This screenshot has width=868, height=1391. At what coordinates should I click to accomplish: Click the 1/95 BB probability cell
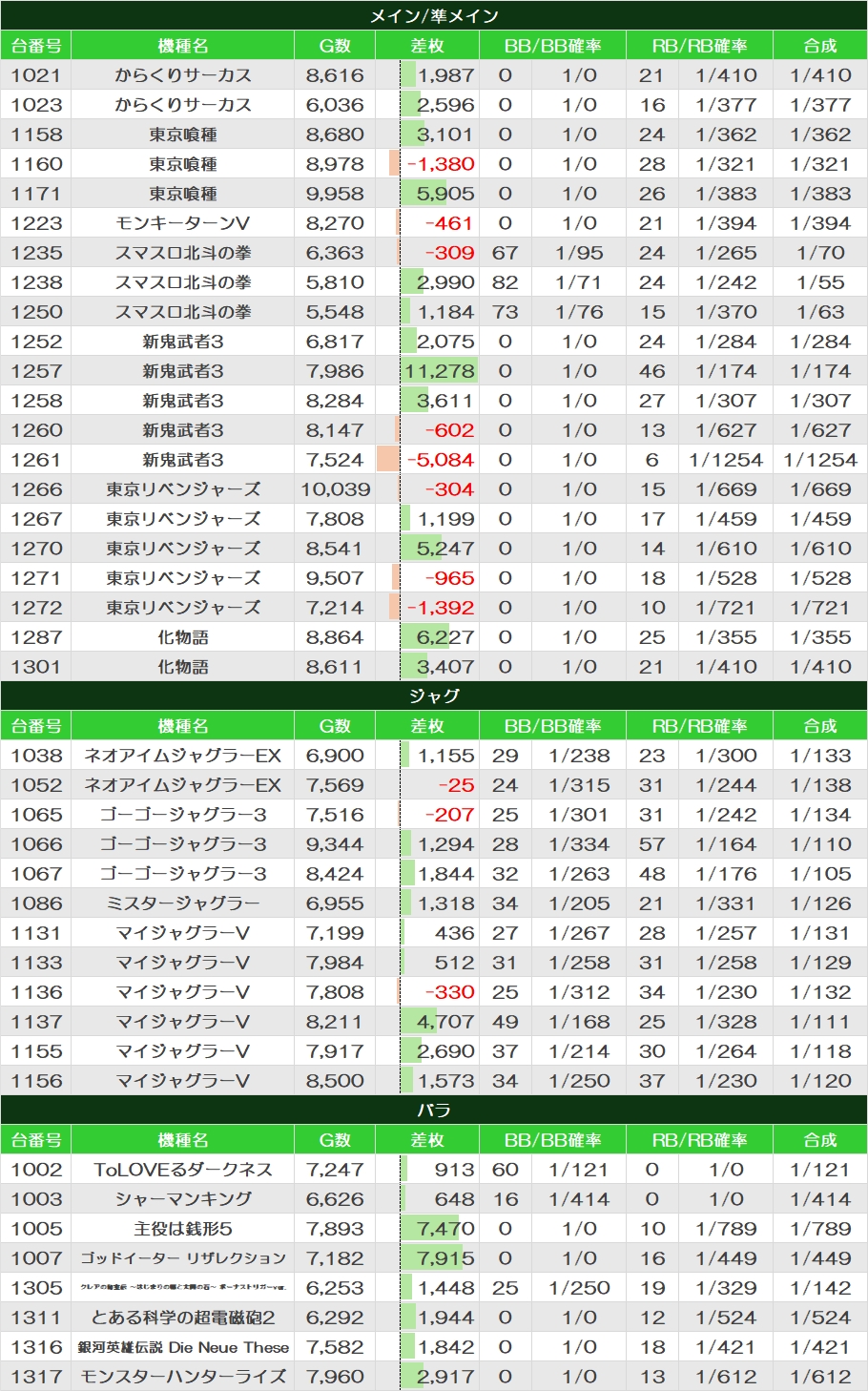point(579,253)
